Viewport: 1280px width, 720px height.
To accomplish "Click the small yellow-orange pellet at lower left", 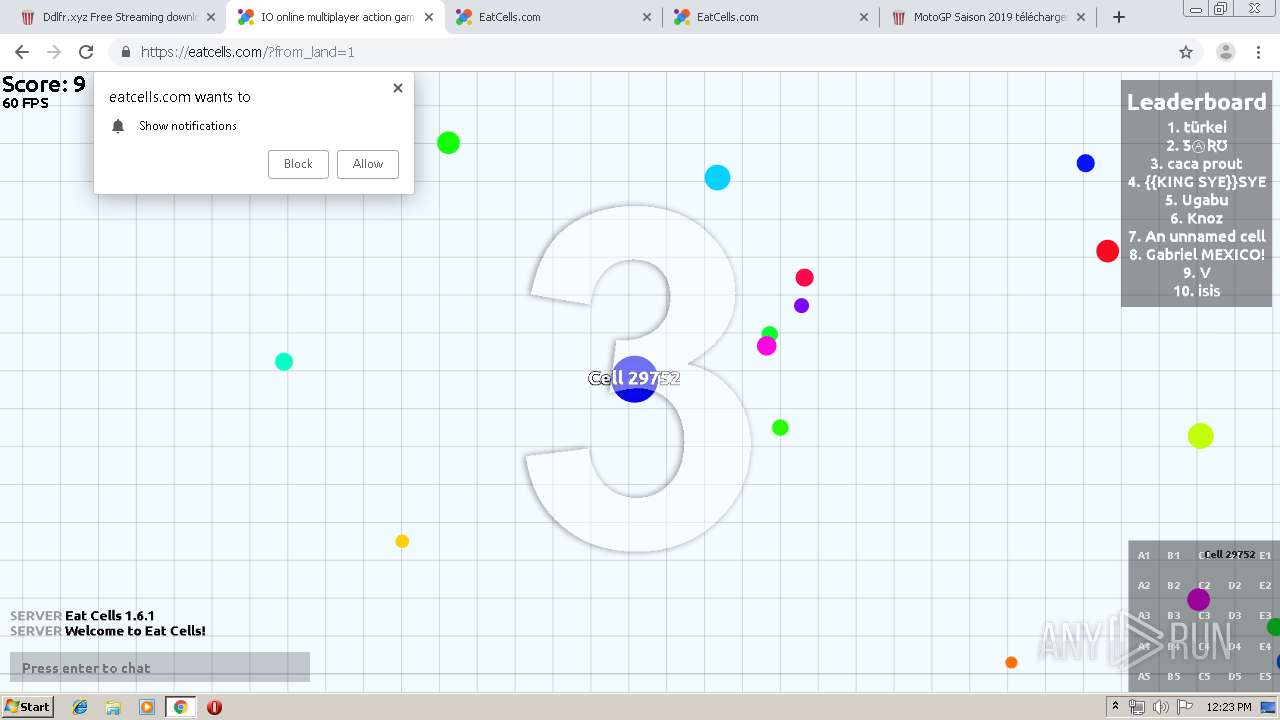I will pyautogui.click(x=402, y=541).
